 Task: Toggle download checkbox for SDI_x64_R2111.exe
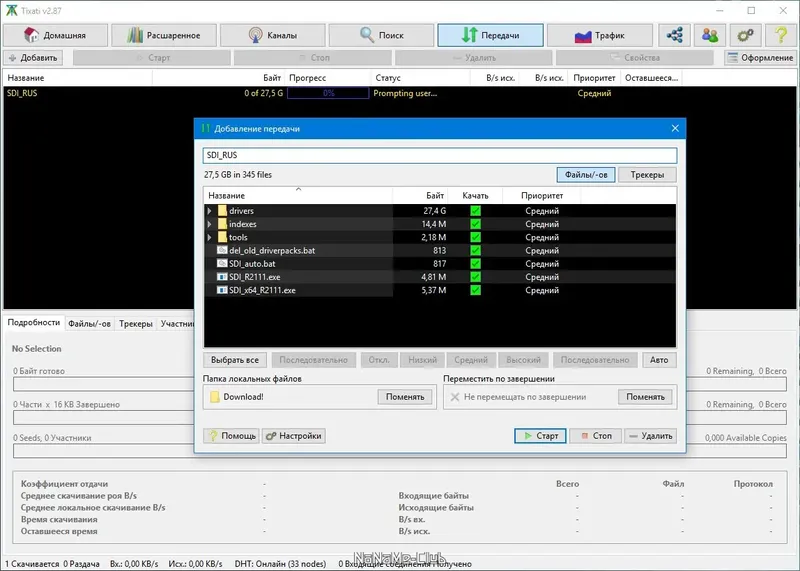pos(476,290)
